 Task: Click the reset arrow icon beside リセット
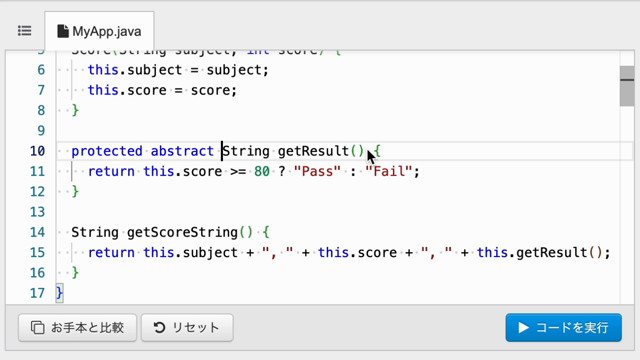159,327
